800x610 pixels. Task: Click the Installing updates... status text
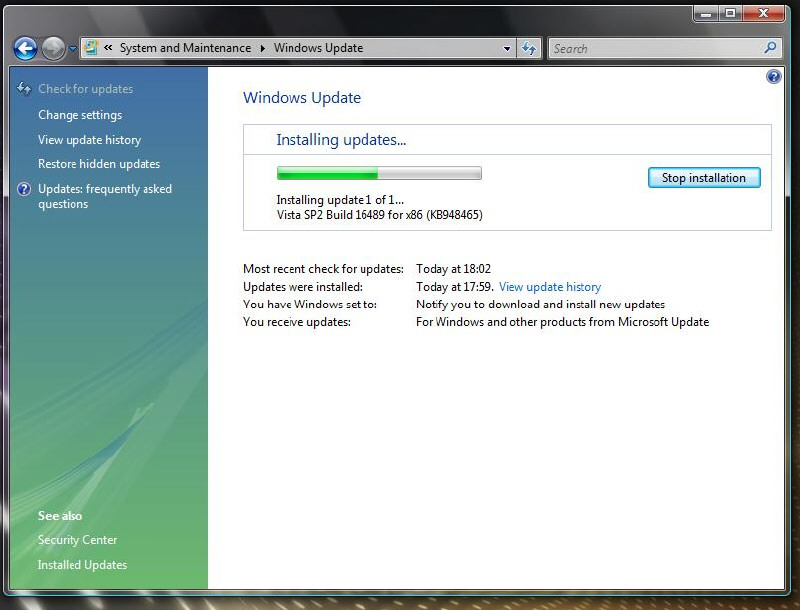(x=341, y=140)
